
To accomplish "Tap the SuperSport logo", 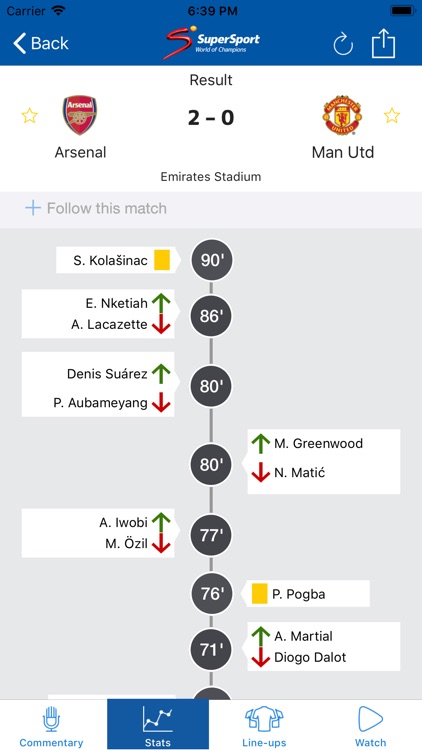I will 211,42.
